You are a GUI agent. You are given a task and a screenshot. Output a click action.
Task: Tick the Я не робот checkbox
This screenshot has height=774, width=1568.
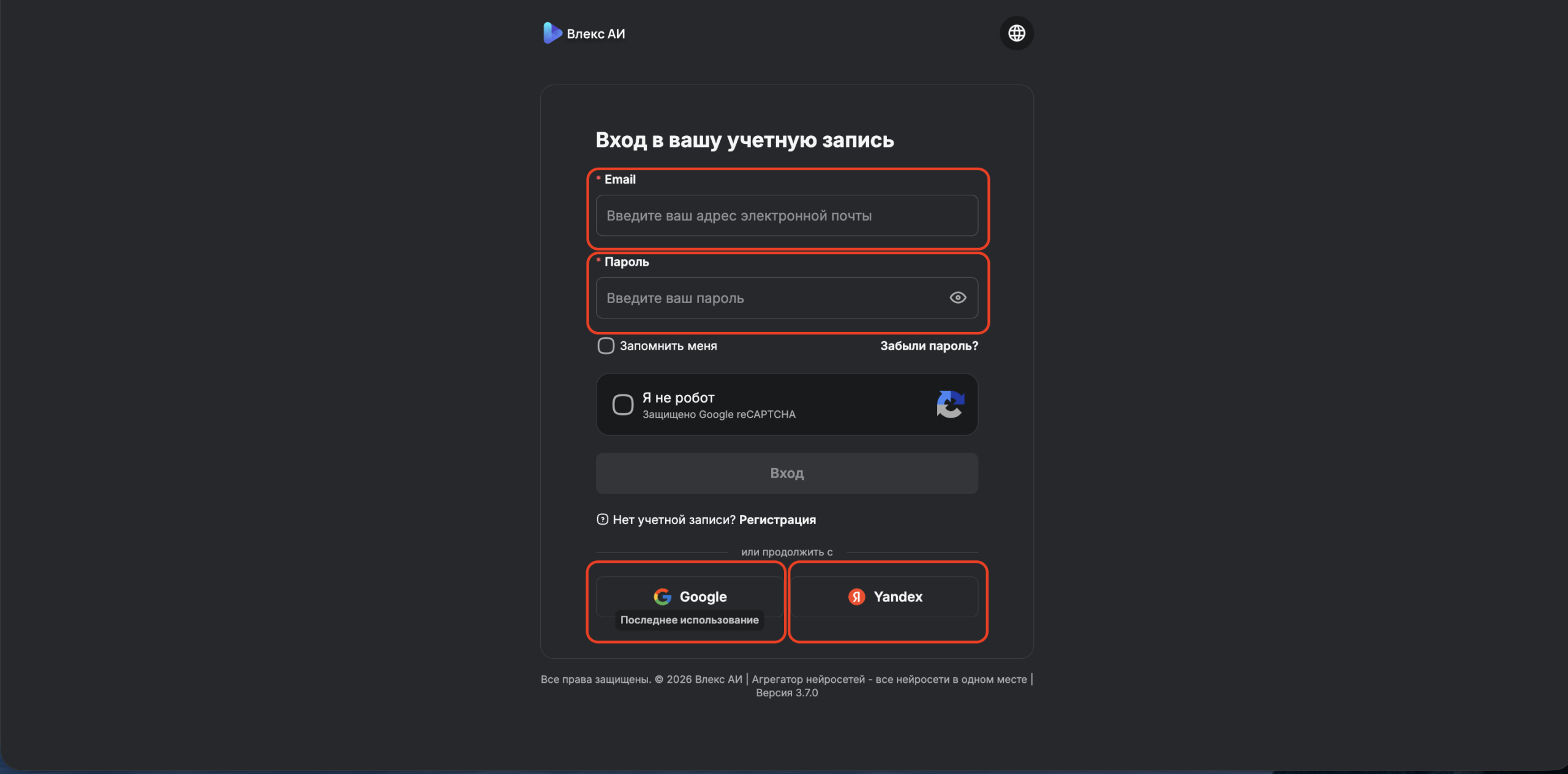click(623, 405)
